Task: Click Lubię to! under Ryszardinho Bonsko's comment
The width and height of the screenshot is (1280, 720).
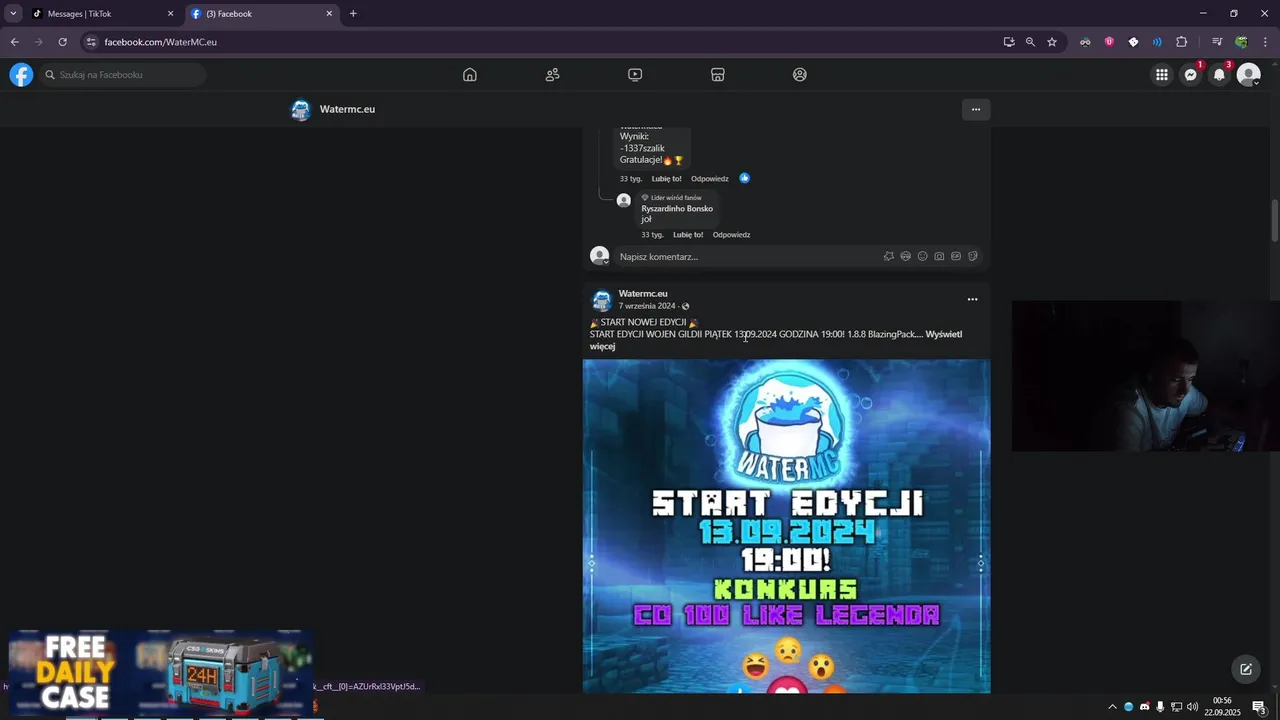Action: [688, 235]
